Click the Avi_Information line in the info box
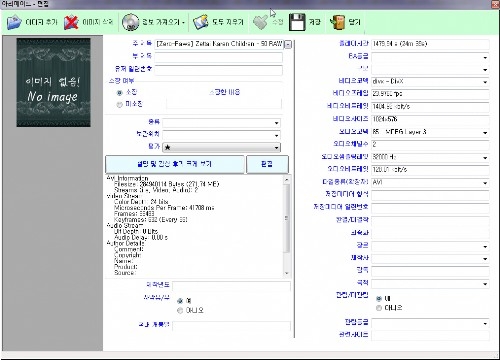500x360 pixels. 127,178
